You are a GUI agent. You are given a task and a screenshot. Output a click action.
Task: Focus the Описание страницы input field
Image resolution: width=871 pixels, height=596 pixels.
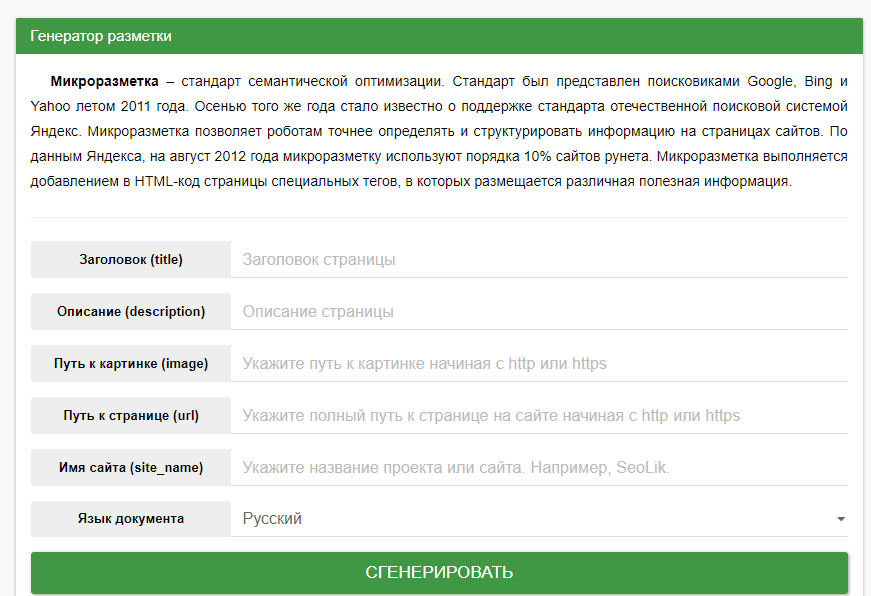click(539, 312)
